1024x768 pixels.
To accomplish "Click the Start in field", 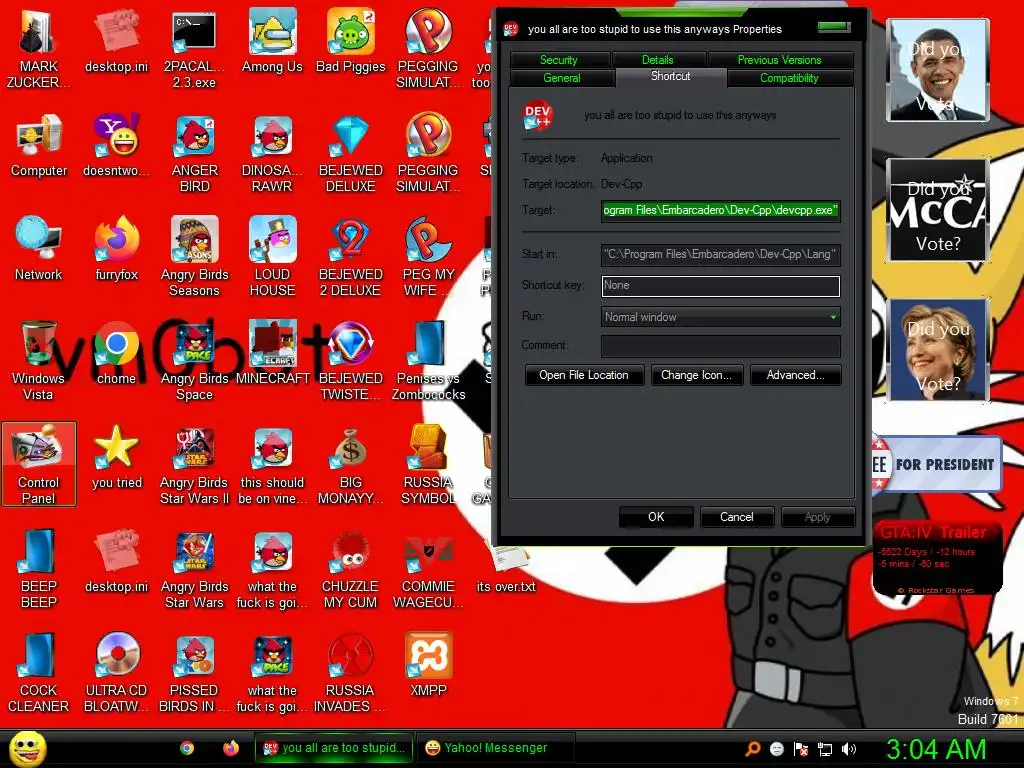I will pyautogui.click(x=720, y=254).
